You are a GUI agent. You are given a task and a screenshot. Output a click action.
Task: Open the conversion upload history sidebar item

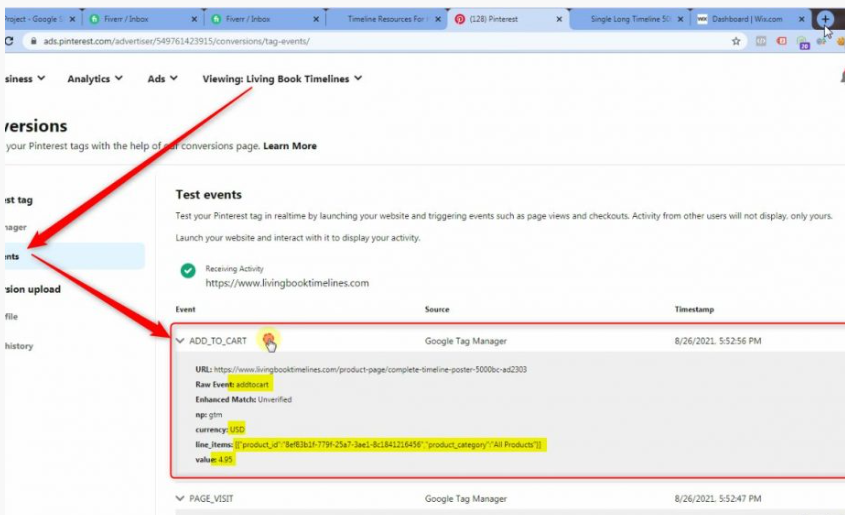[x=20, y=346]
